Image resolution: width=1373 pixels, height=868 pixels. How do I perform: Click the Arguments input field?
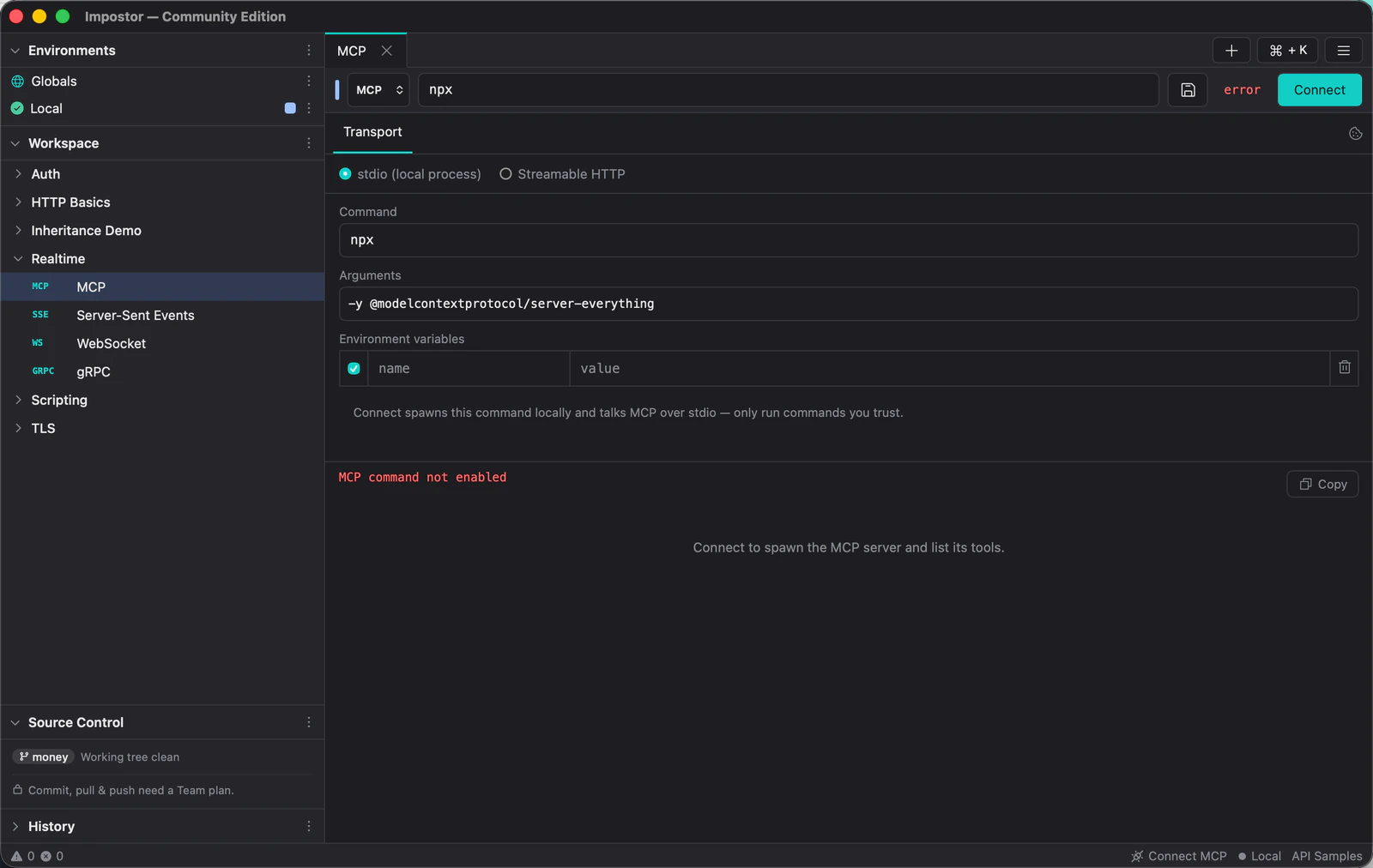coord(849,304)
